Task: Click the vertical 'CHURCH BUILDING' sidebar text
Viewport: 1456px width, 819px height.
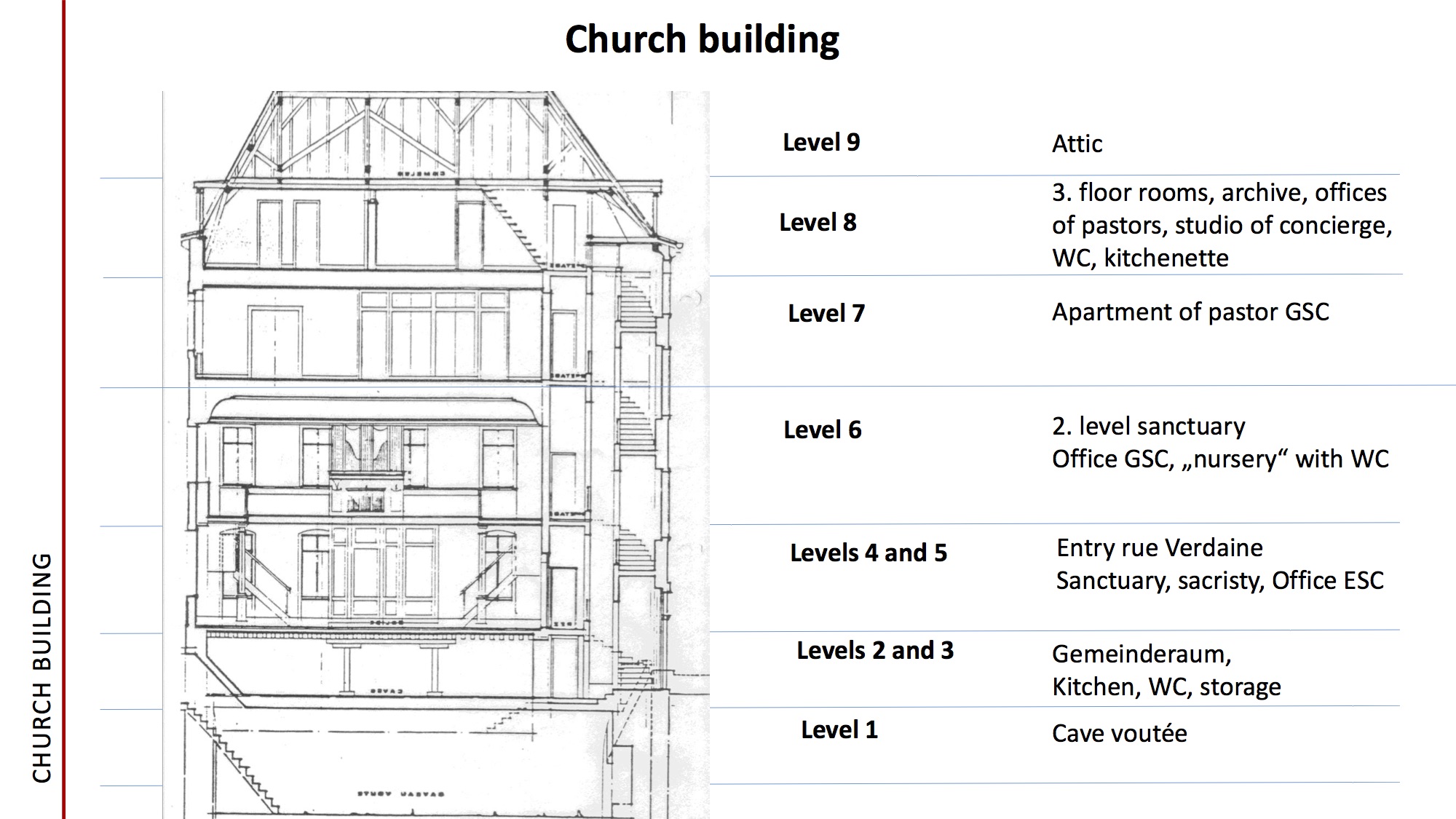Action: coord(42,668)
